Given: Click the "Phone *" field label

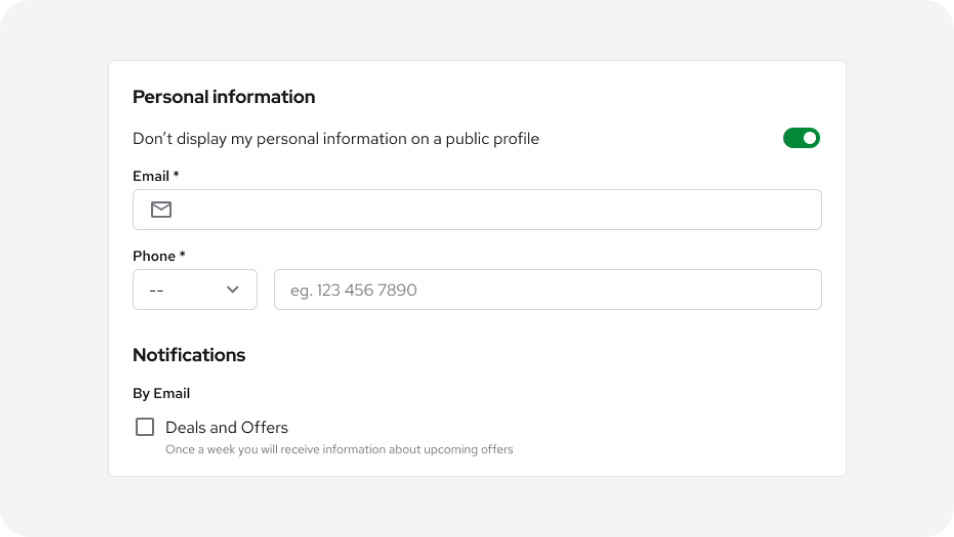Looking at the screenshot, I should 159,256.
